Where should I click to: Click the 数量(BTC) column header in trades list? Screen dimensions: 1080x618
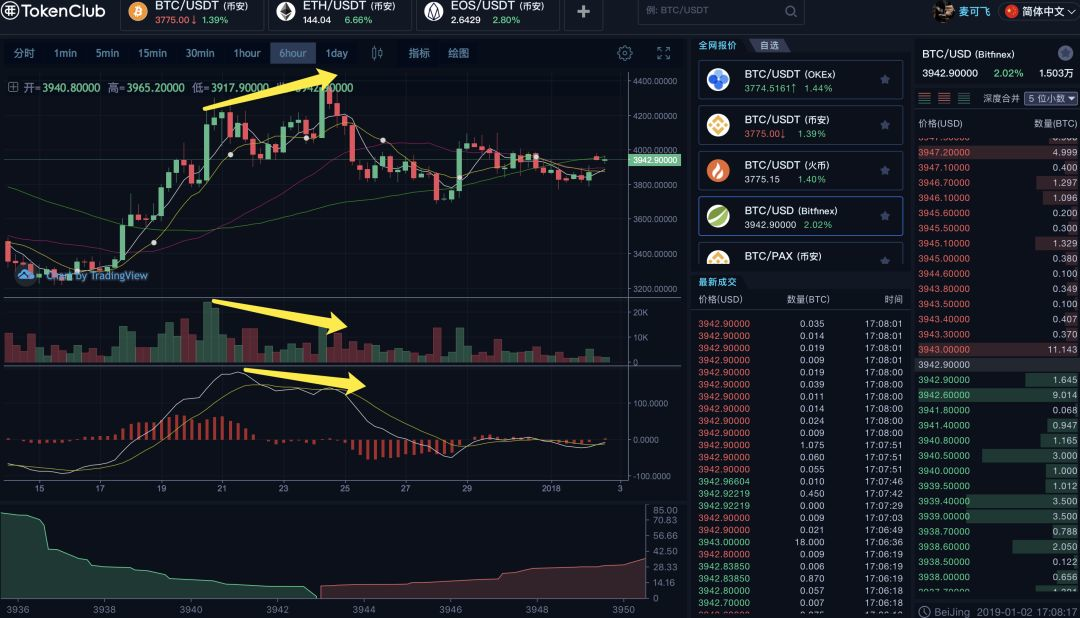click(x=808, y=299)
